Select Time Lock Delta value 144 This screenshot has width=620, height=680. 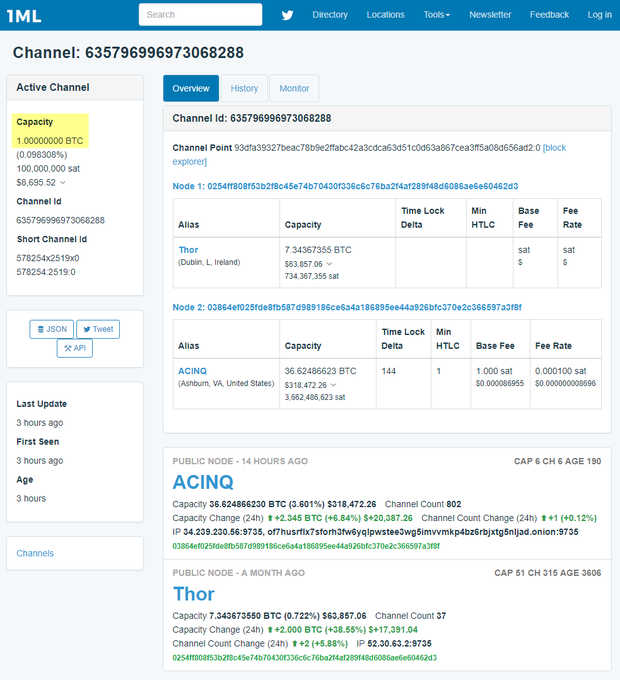pos(388,371)
